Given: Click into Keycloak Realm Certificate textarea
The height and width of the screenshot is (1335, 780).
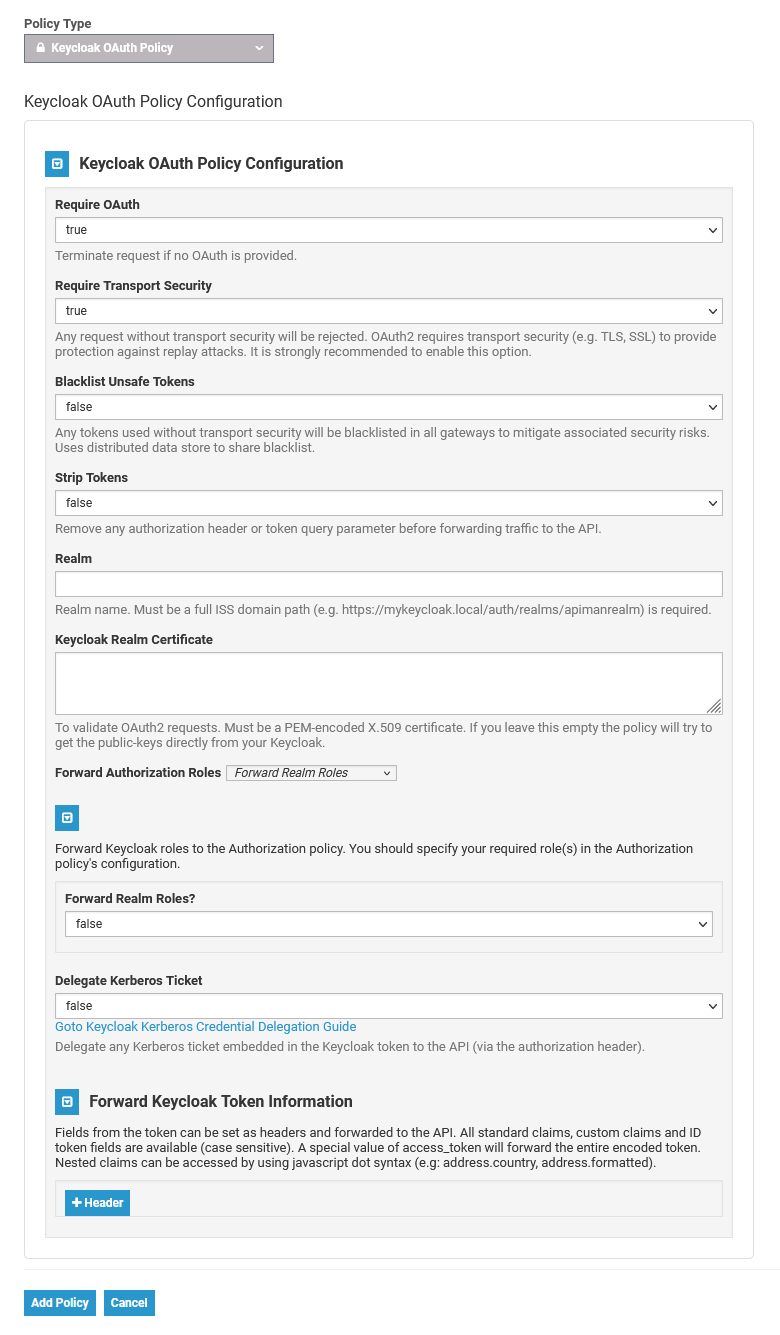Looking at the screenshot, I should click(388, 682).
